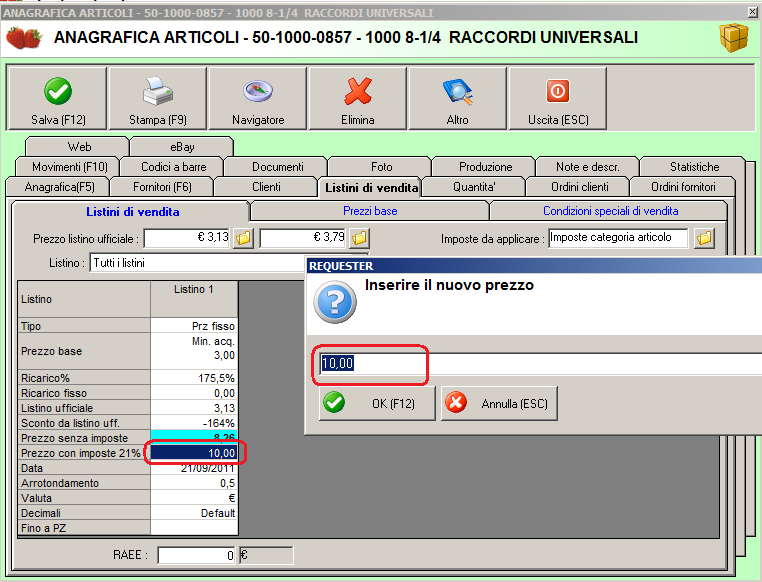This screenshot has width=762, height=582.
Task: Open the Navigatore compass tool
Action: (x=258, y=99)
